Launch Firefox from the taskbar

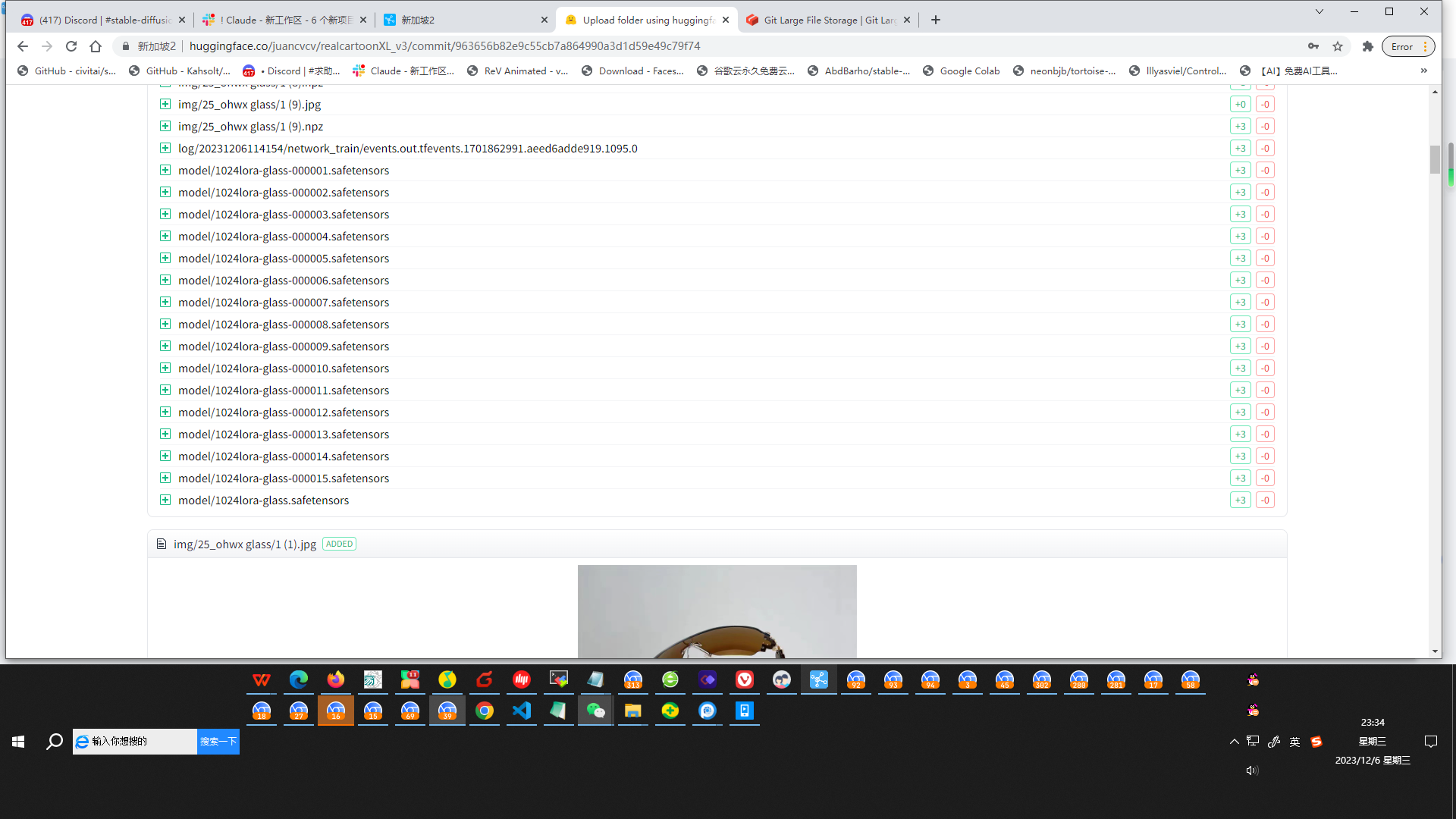336,679
